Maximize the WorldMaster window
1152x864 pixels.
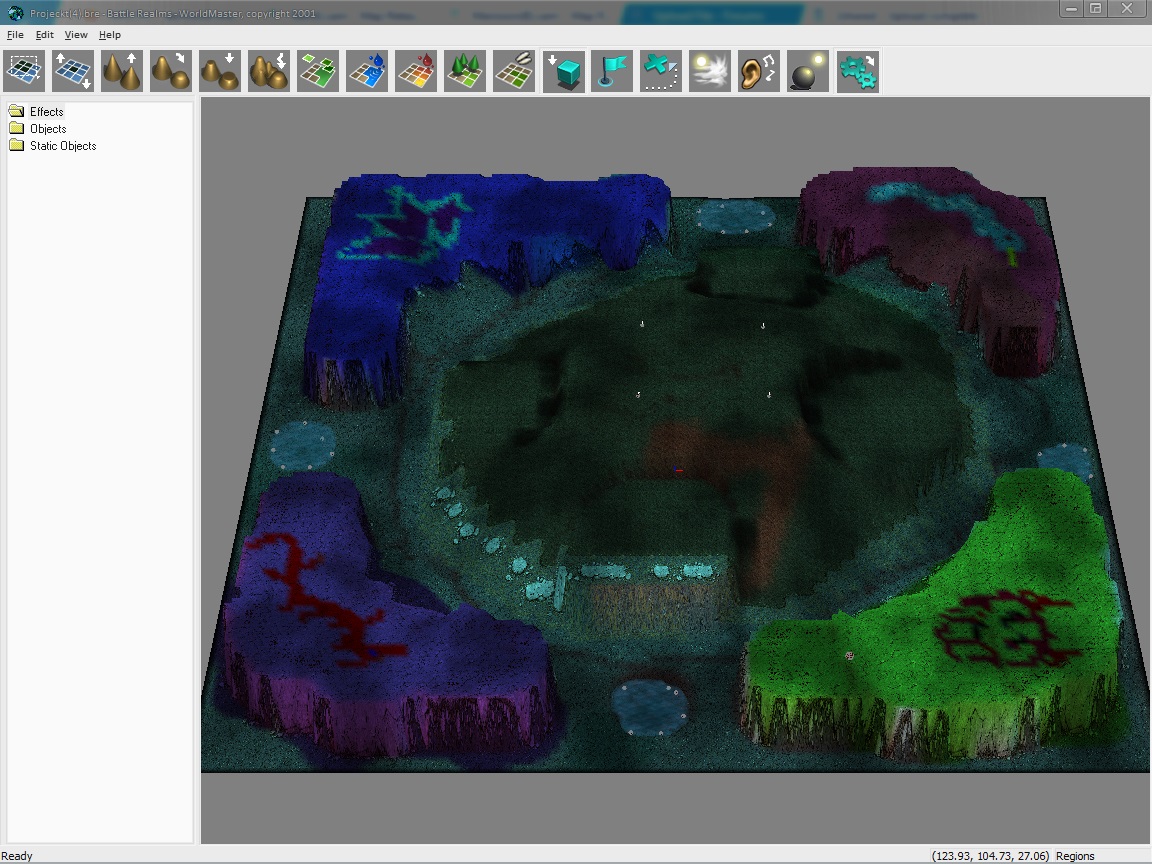[x=1095, y=8]
